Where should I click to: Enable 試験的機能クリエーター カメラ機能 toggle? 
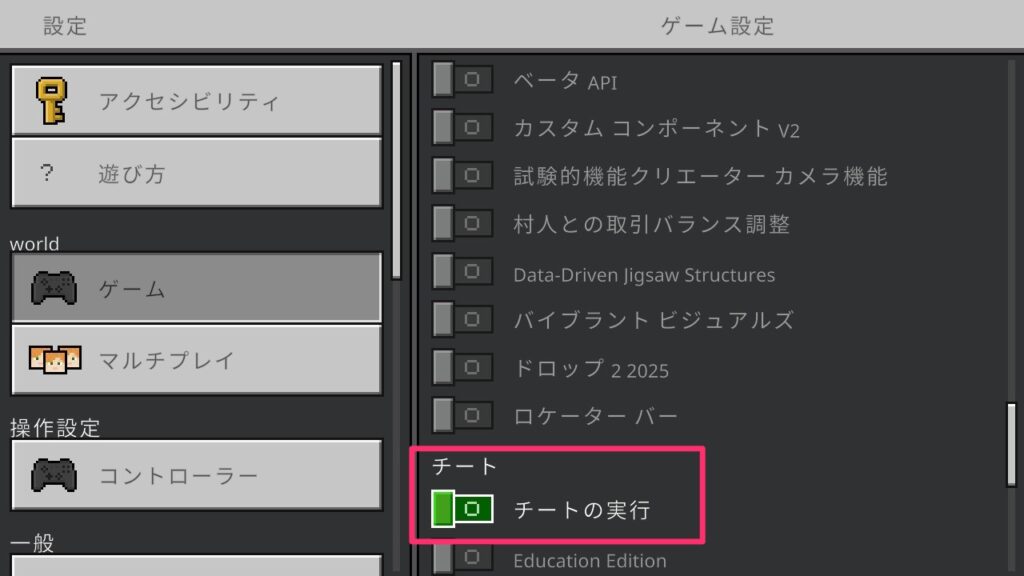[x=462, y=176]
